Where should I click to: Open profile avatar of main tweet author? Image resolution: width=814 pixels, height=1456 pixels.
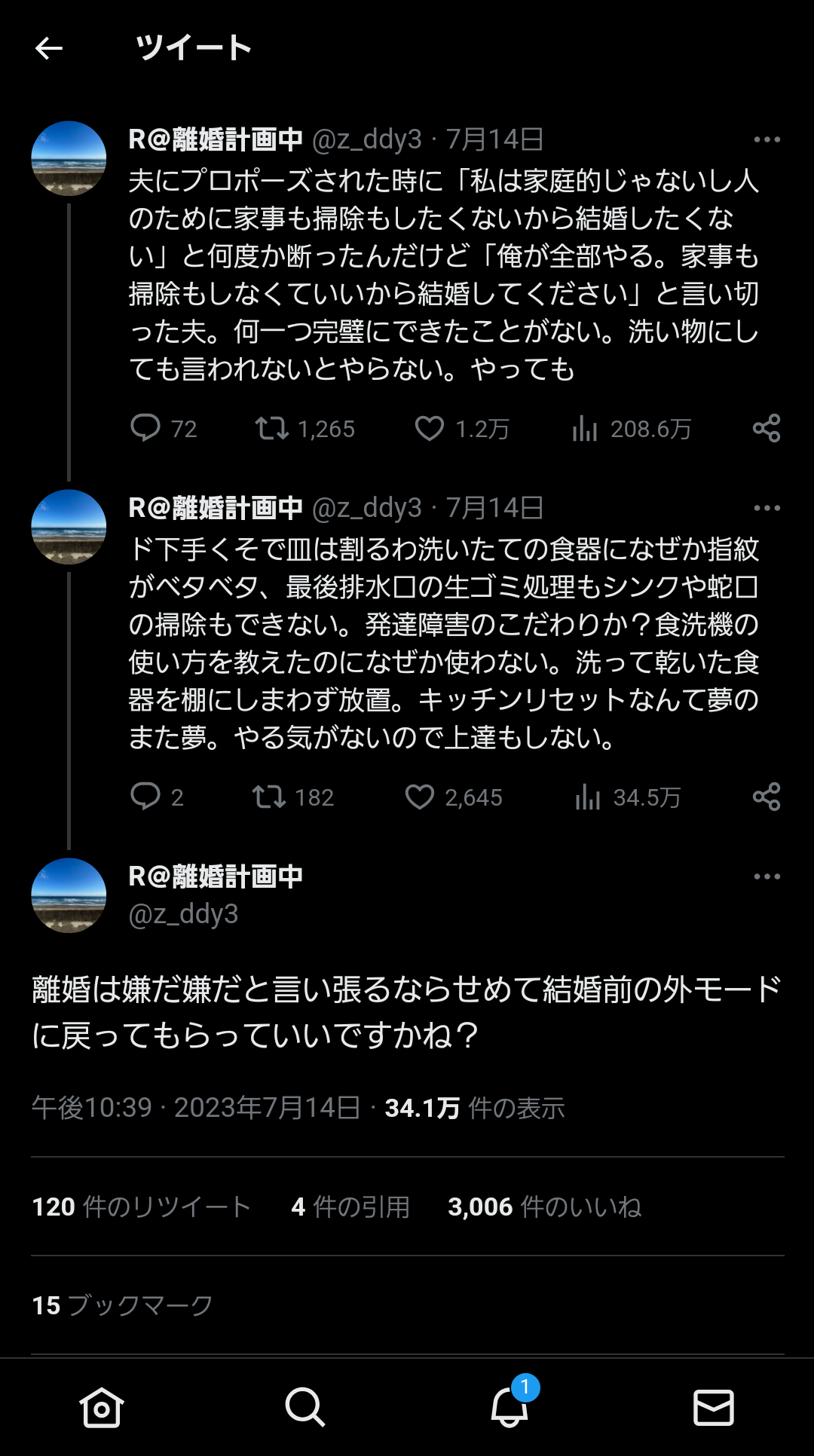pos(69,895)
